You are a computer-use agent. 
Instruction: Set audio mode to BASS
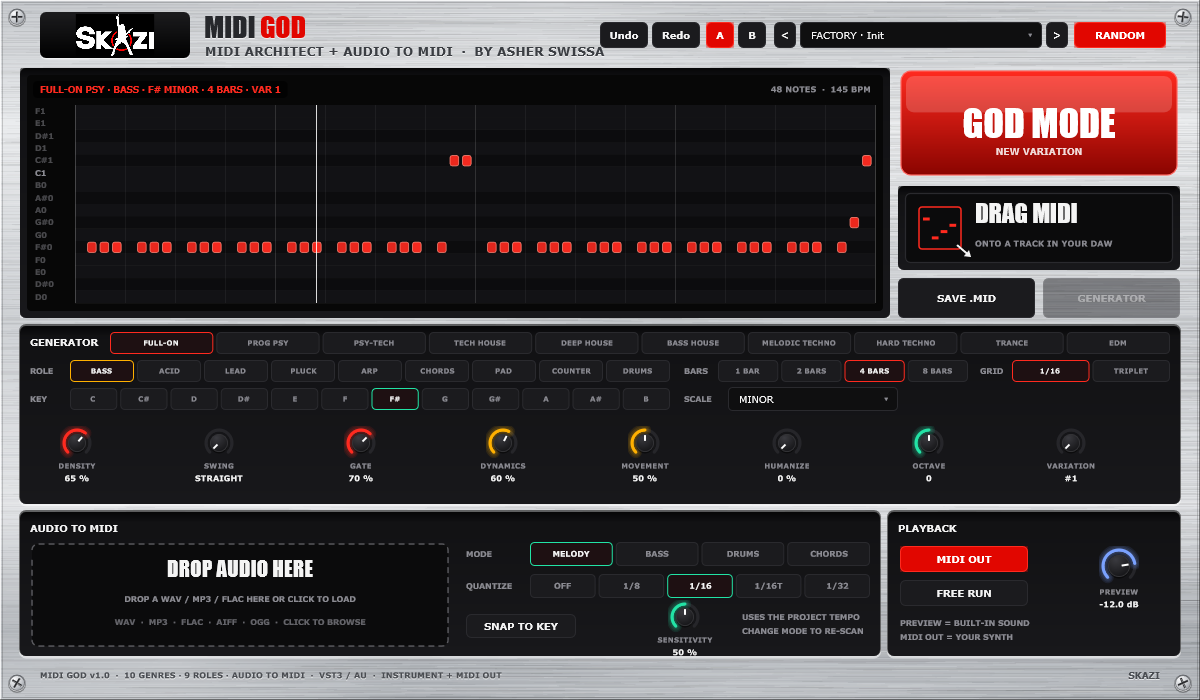pyautogui.click(x=657, y=554)
